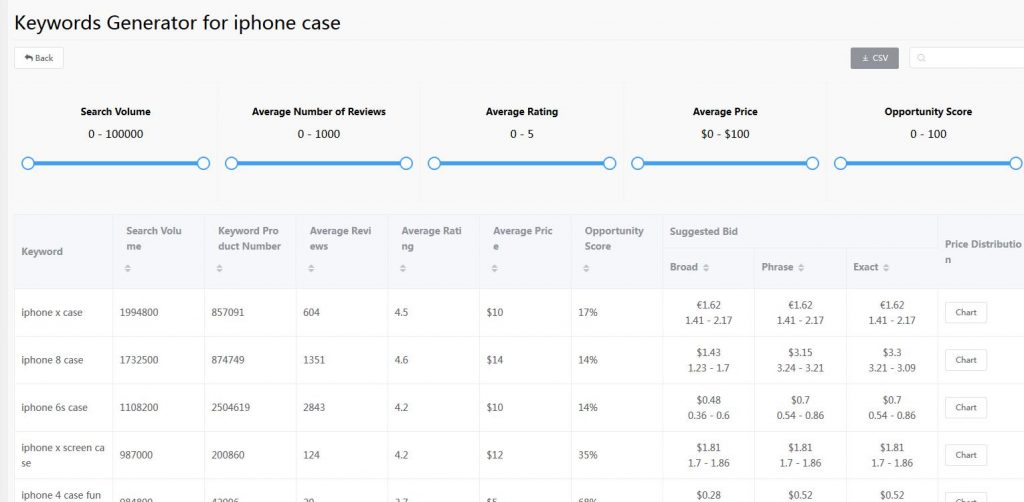Grab Search Volume slider left handle
This screenshot has width=1024, height=502.
pos(28,163)
